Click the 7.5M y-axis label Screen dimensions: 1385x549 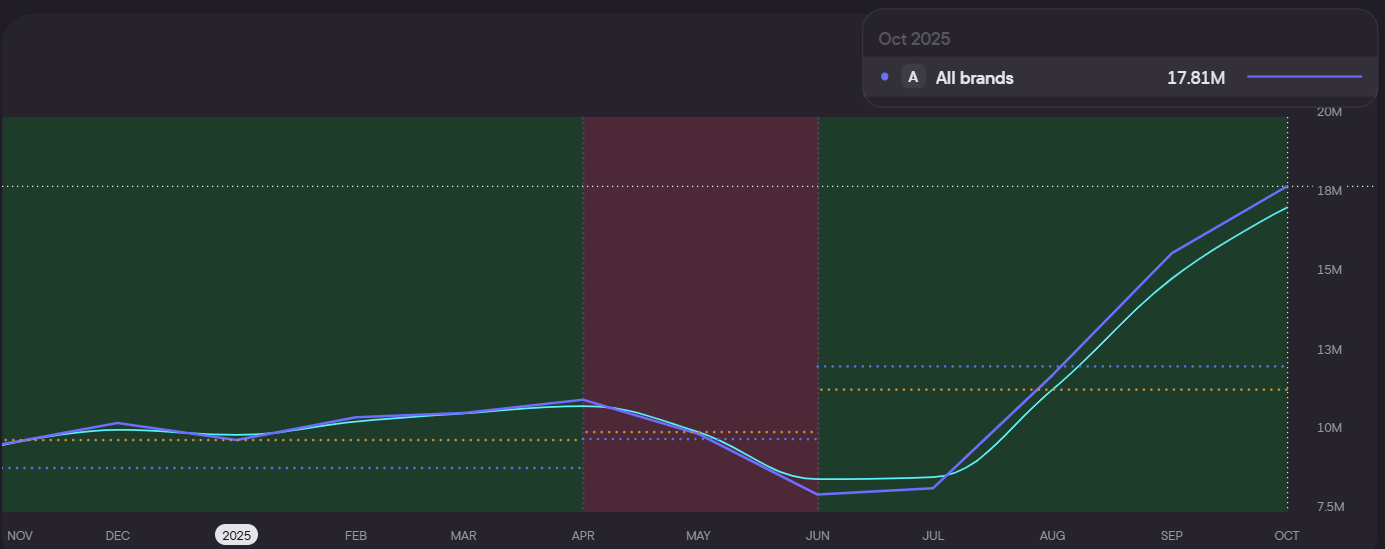click(x=1329, y=507)
